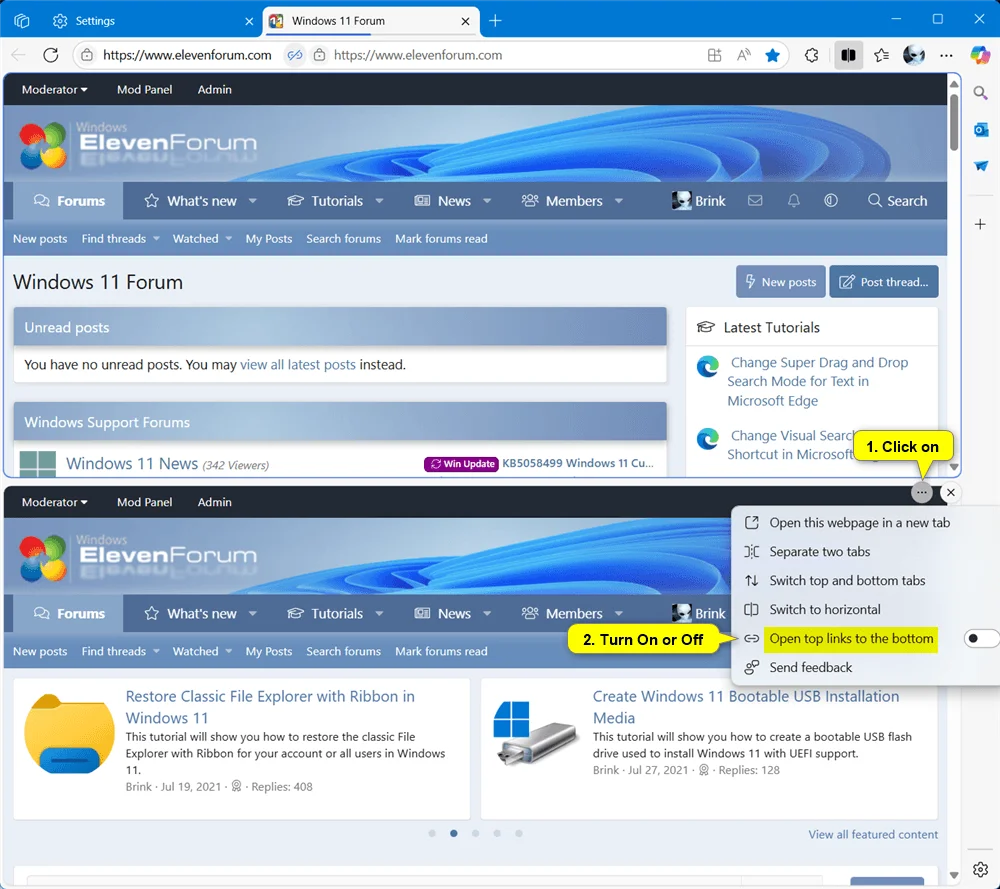Toggle the split screen toolbar icon
Viewport: 1000px width, 889px height.
coord(848,55)
